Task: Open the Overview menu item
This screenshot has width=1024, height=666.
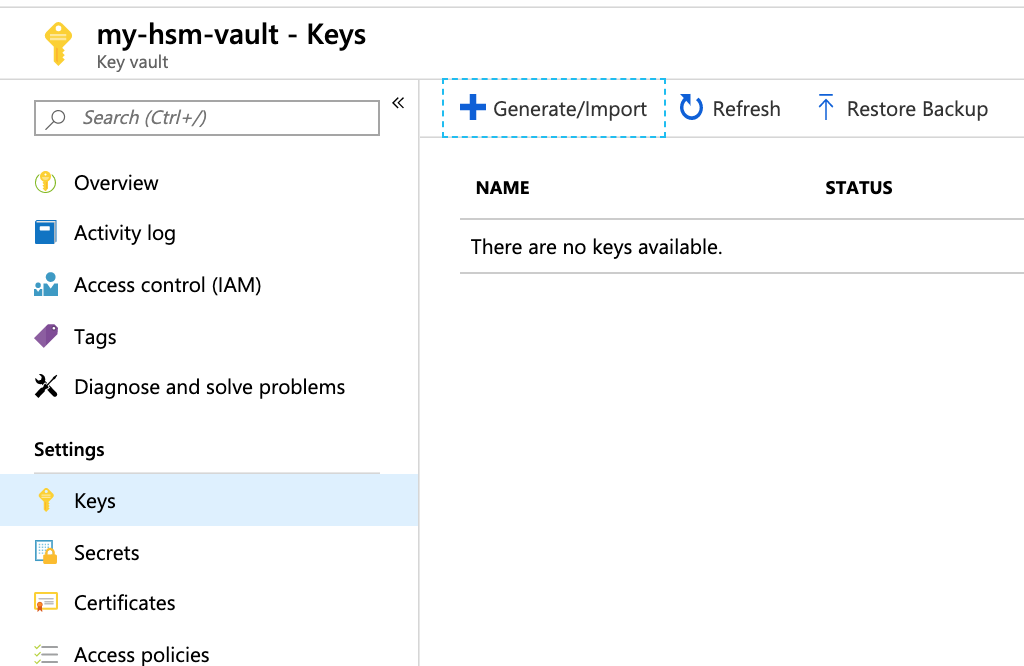Action: (x=116, y=183)
